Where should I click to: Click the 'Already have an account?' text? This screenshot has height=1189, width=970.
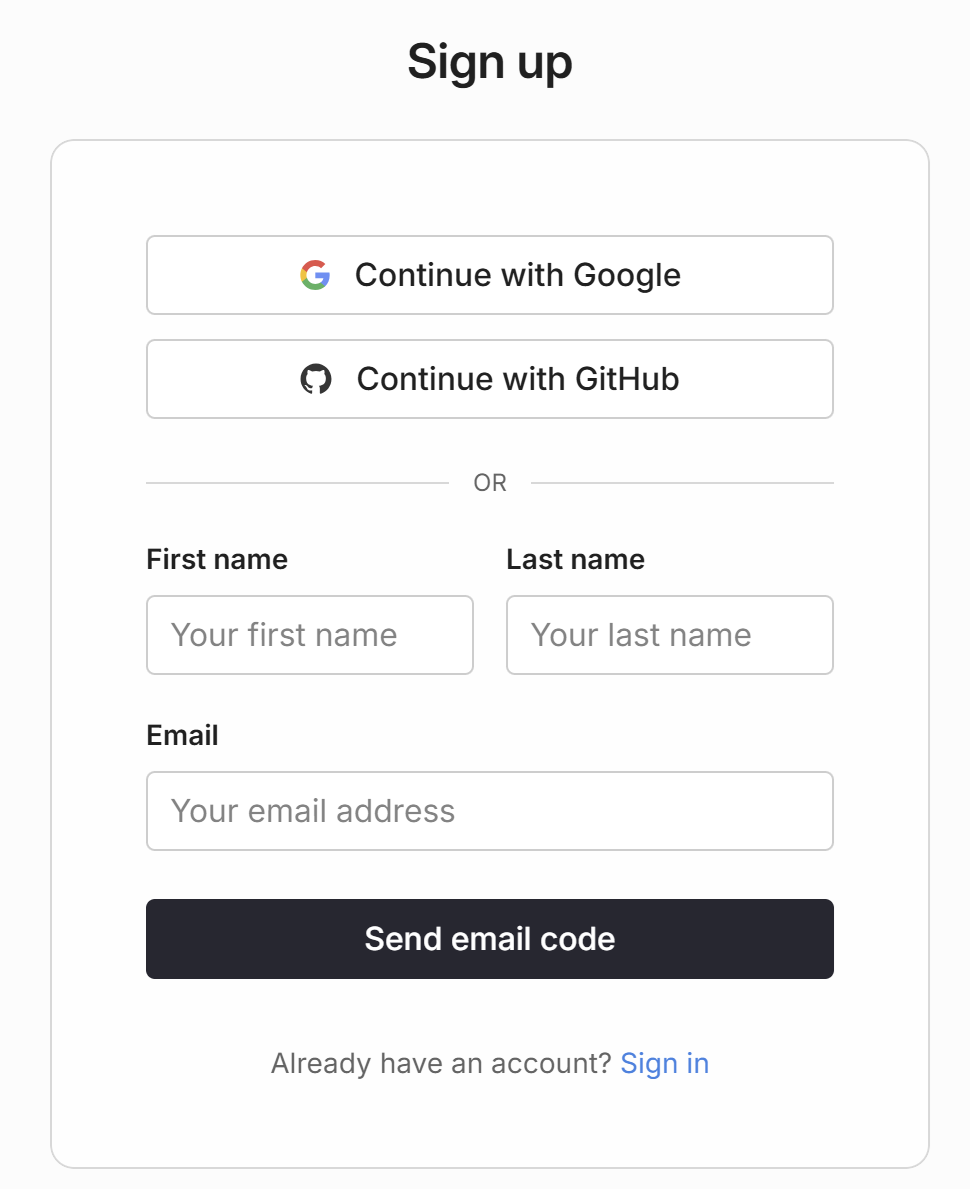pos(440,1063)
